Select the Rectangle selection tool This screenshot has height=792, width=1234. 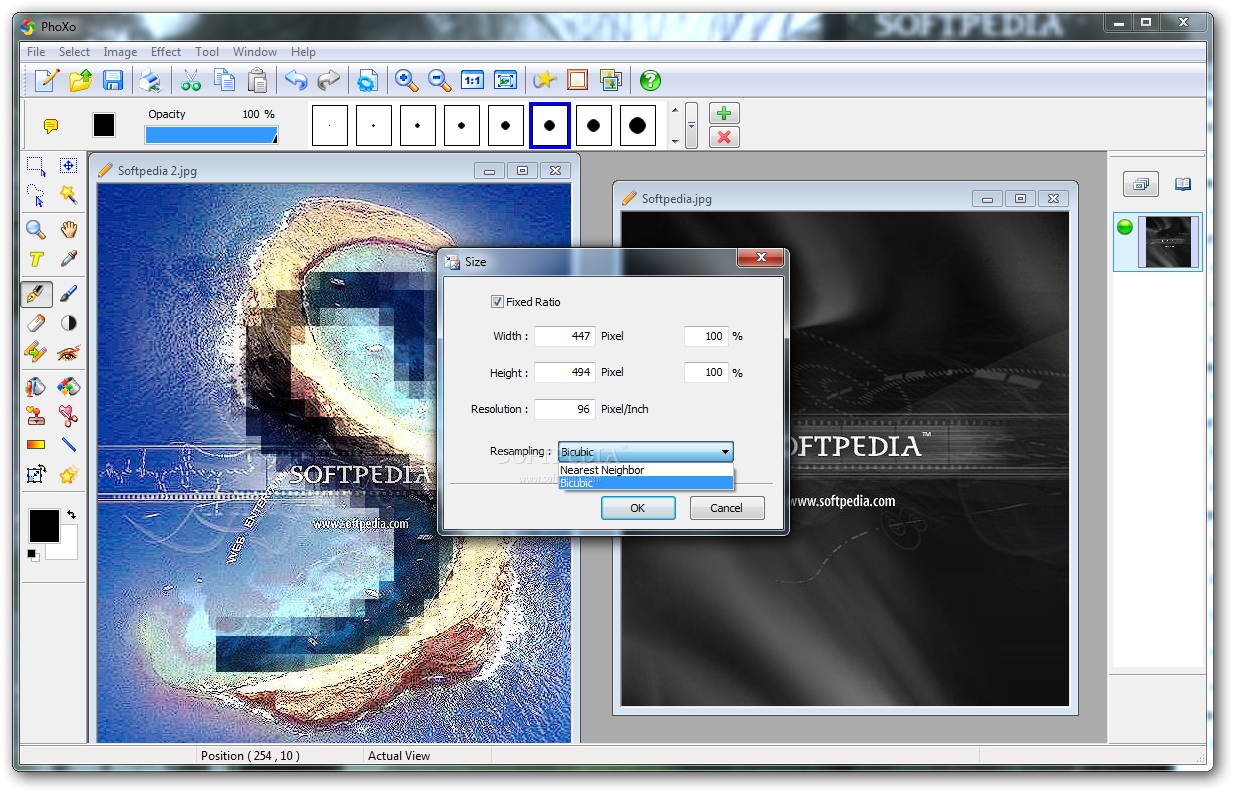coord(35,166)
